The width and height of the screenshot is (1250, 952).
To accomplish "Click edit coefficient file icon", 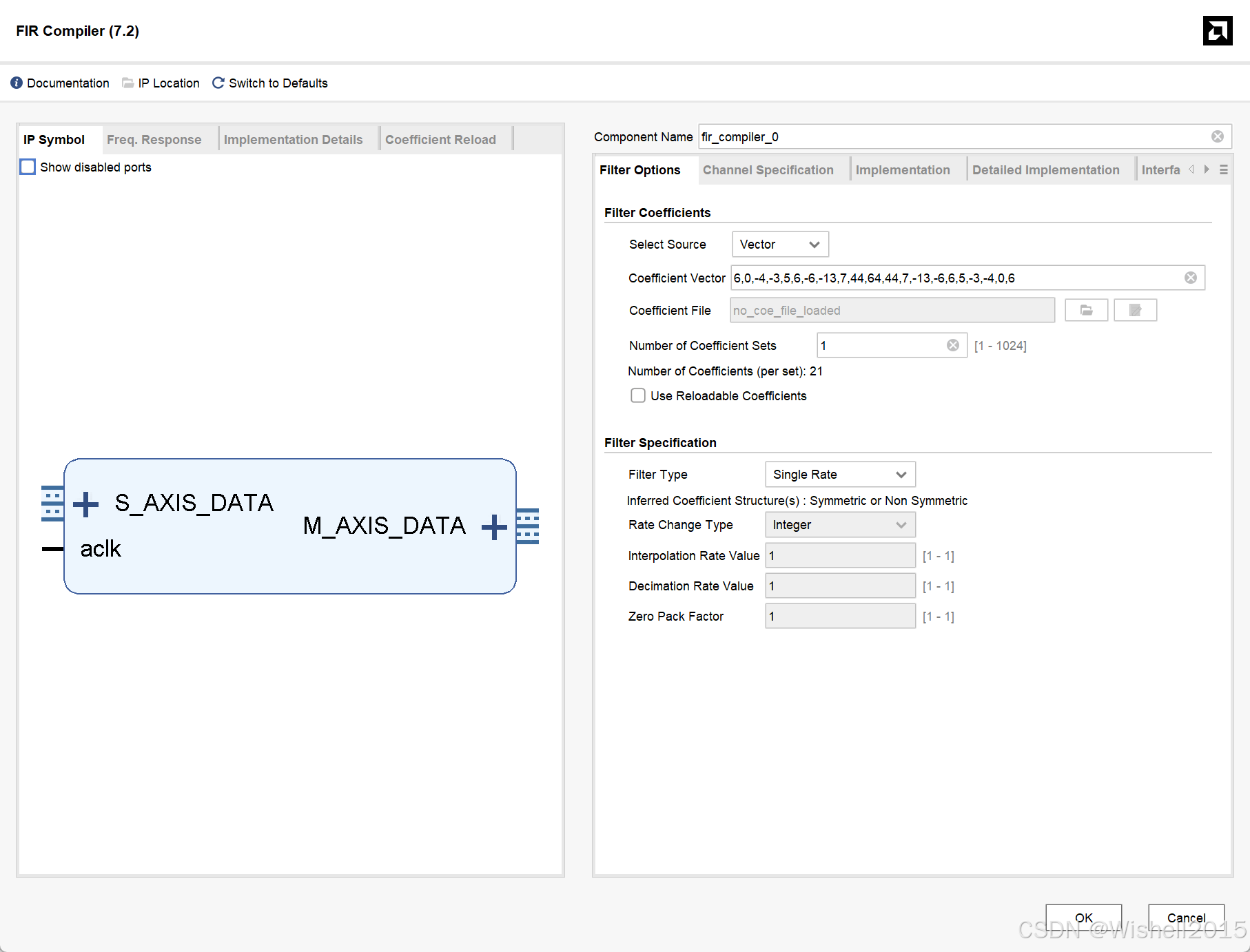I will (x=1136, y=311).
